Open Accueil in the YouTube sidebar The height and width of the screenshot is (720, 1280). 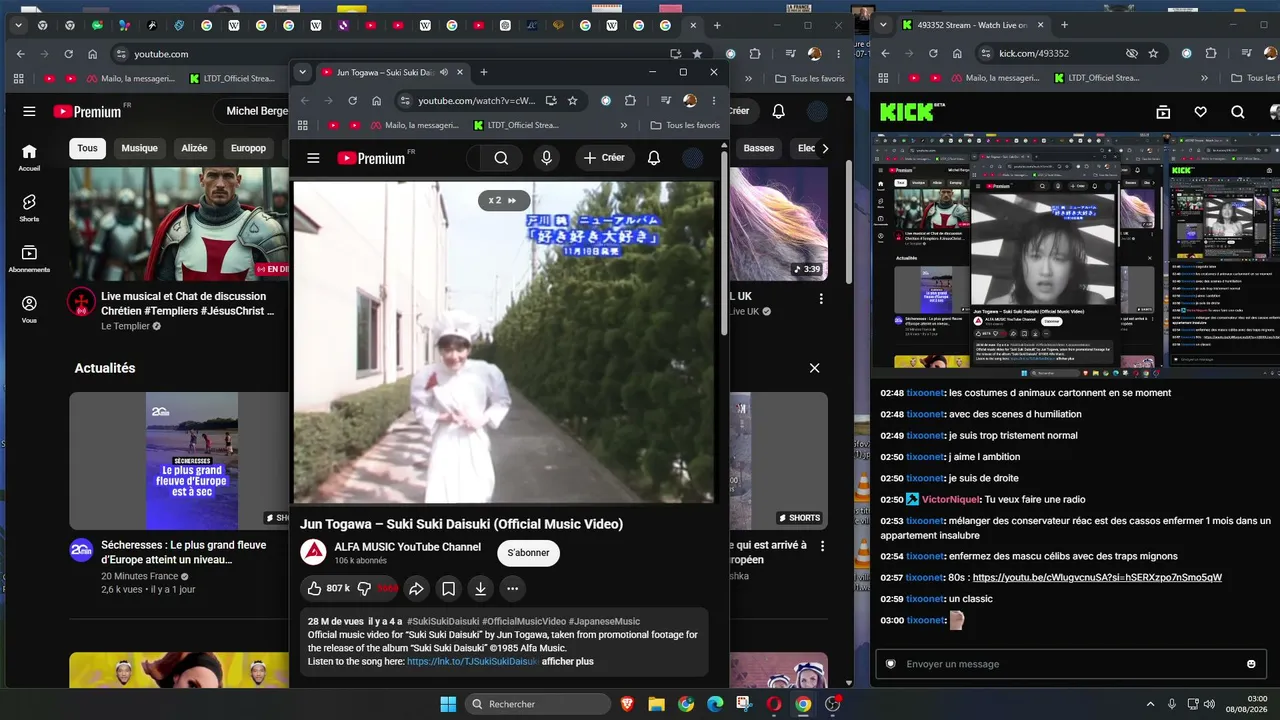click(29, 157)
